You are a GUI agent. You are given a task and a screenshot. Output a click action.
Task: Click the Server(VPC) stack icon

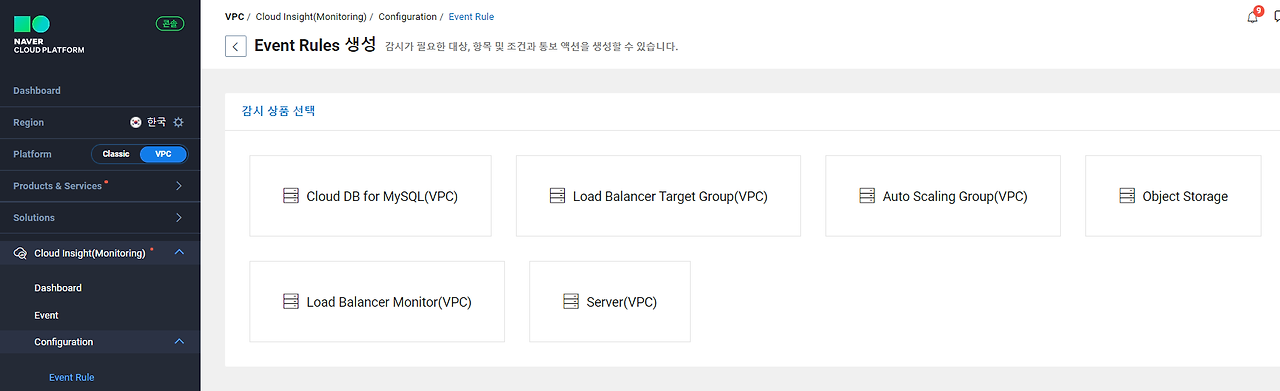click(x=571, y=301)
